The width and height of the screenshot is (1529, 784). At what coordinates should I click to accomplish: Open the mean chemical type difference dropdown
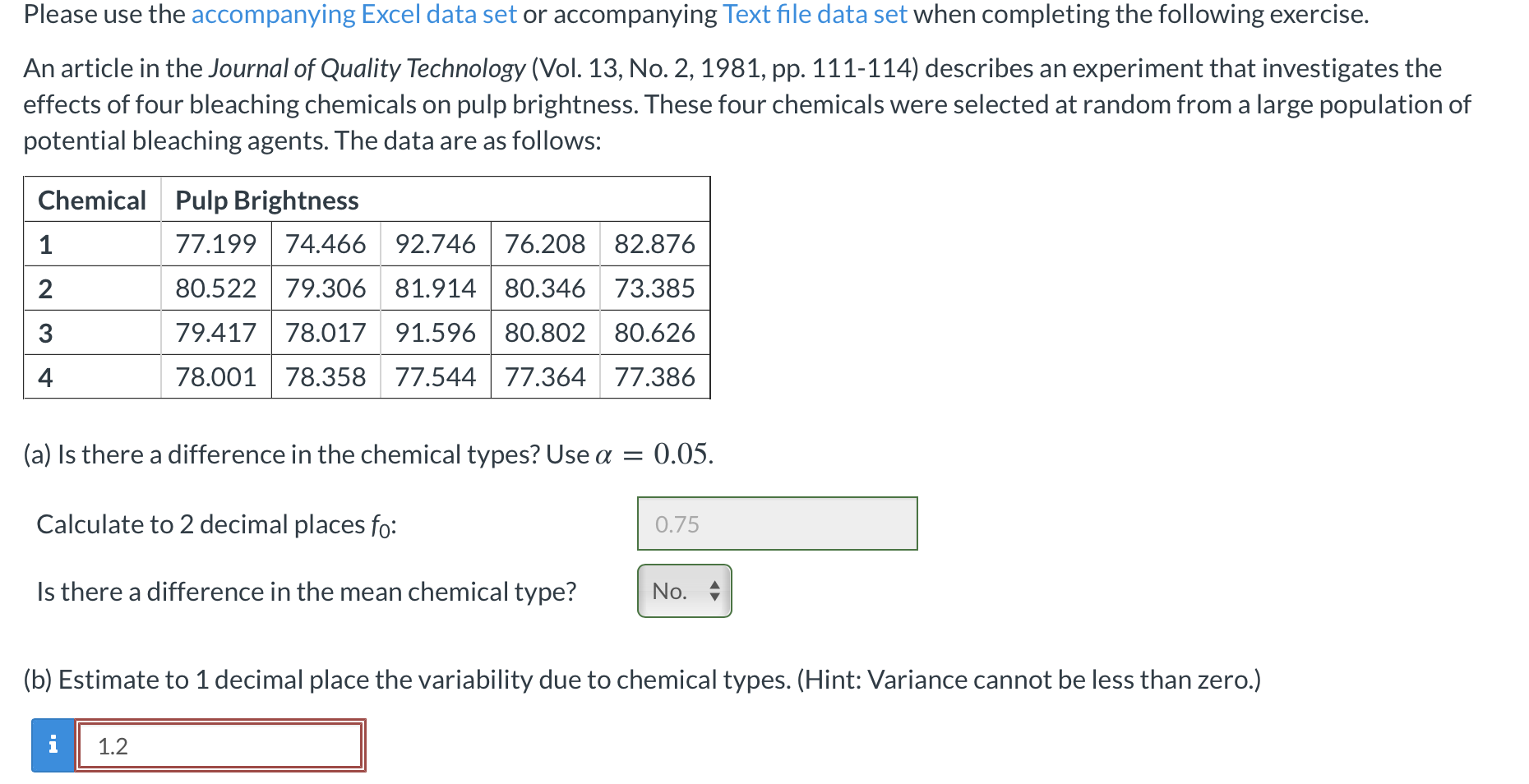click(x=684, y=591)
